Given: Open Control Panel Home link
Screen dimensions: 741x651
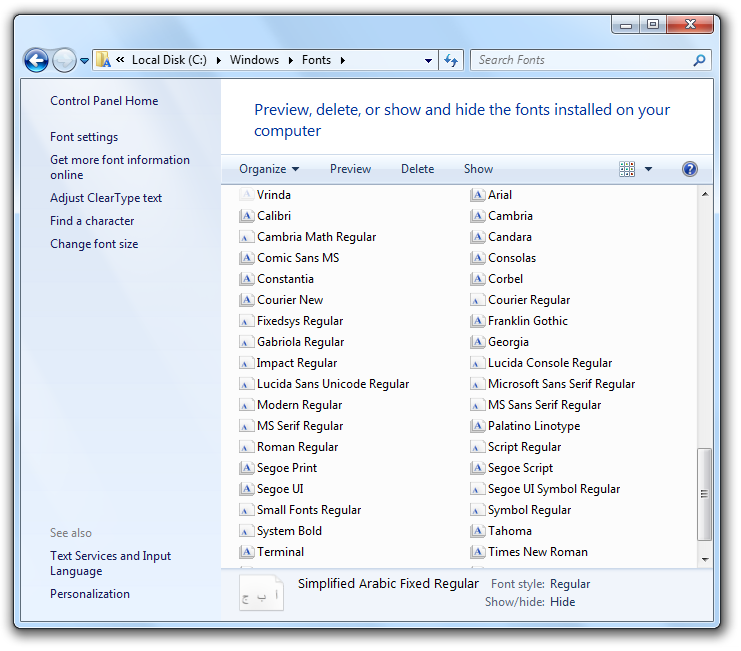Looking at the screenshot, I should [x=104, y=101].
